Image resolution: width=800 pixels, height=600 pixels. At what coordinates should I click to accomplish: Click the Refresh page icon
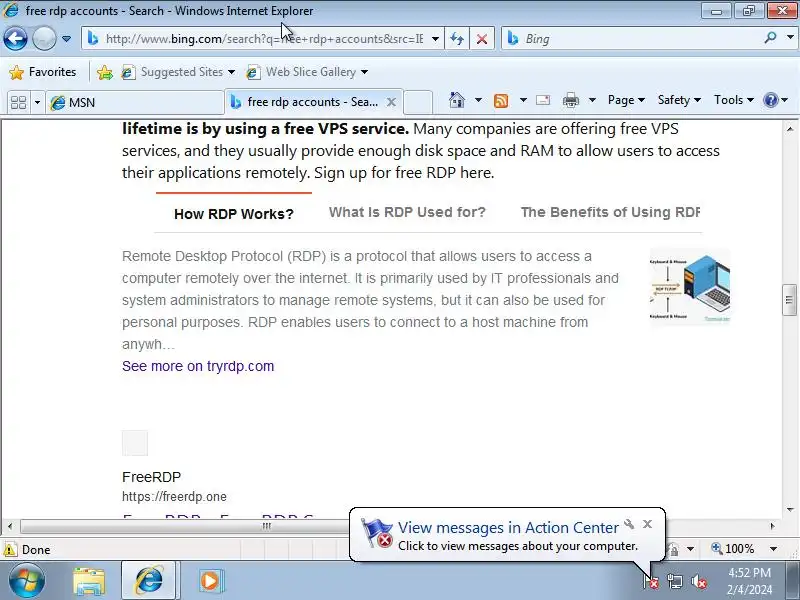(x=457, y=39)
